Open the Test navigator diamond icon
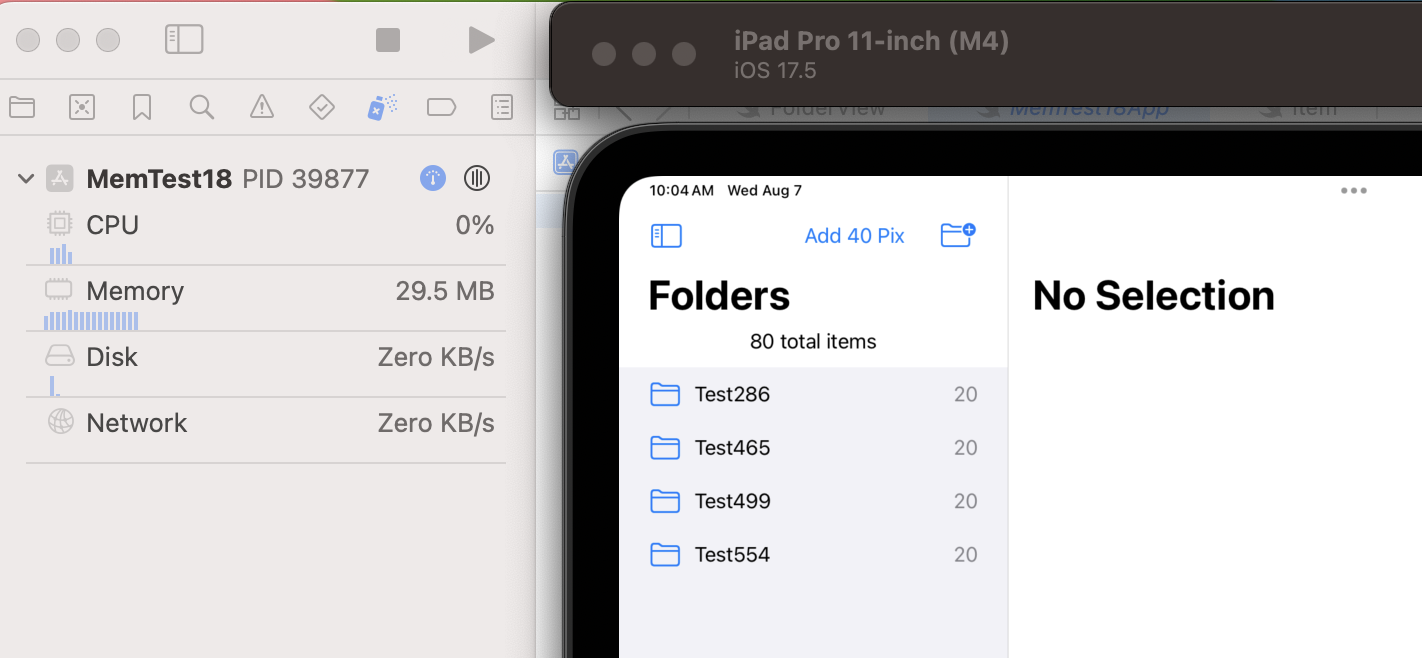The image size is (1422, 658). point(322,107)
